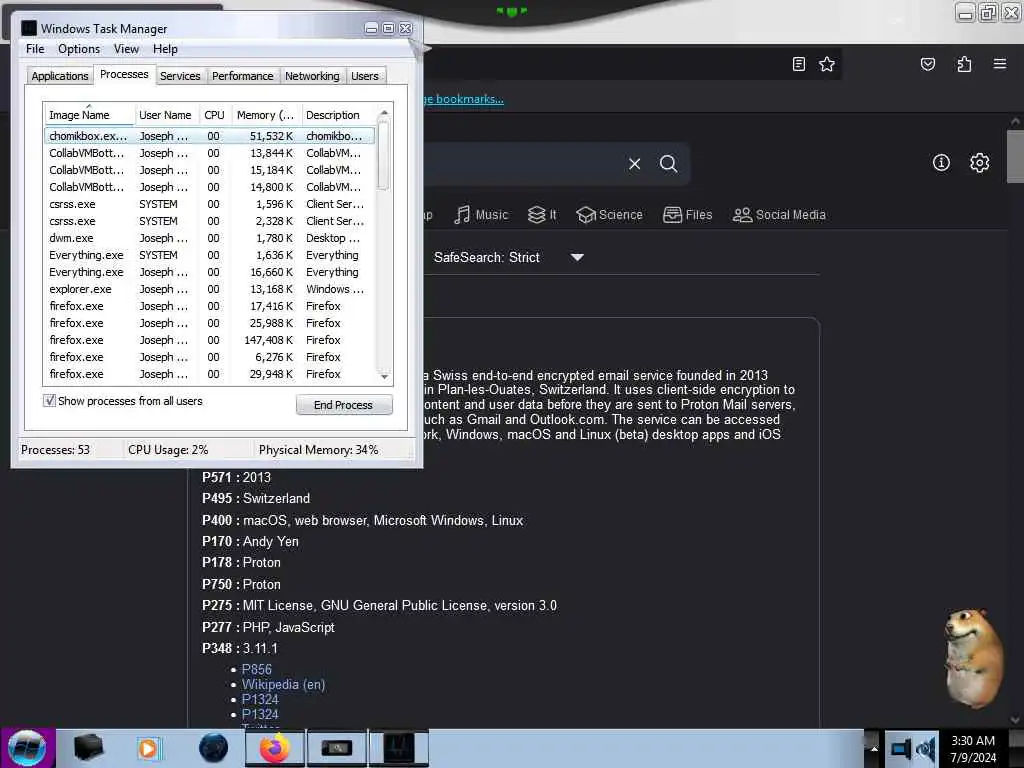Open reader view icon in Firefox address bar
This screenshot has width=1024, height=768.
pos(798,64)
